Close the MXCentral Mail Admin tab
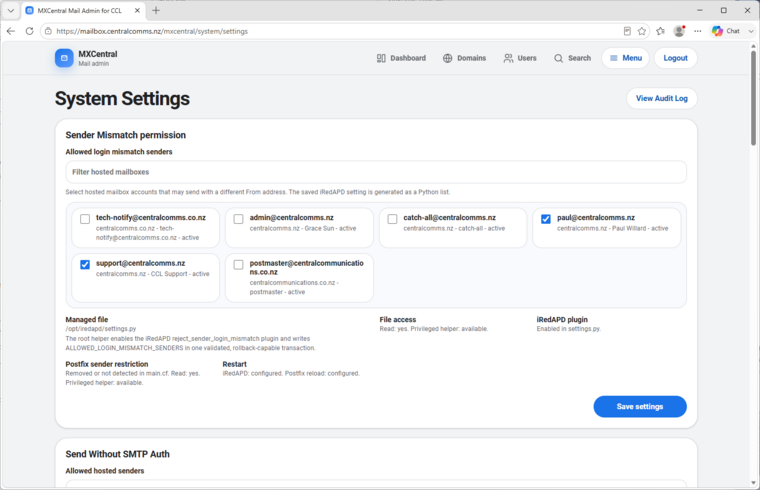Image resolution: width=760 pixels, height=490 pixels. point(137,10)
